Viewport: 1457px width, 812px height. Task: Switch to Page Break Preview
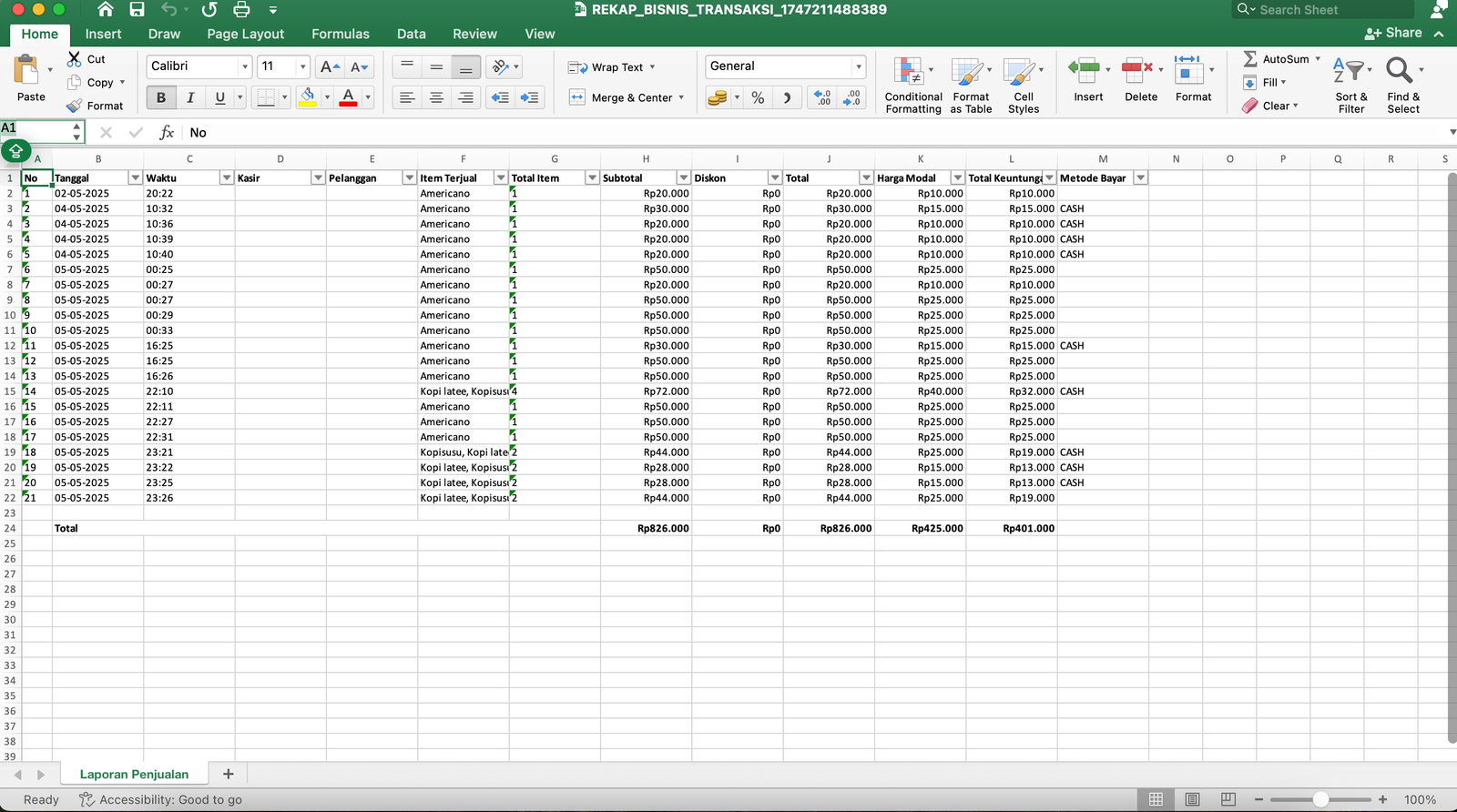pyautogui.click(x=1228, y=799)
